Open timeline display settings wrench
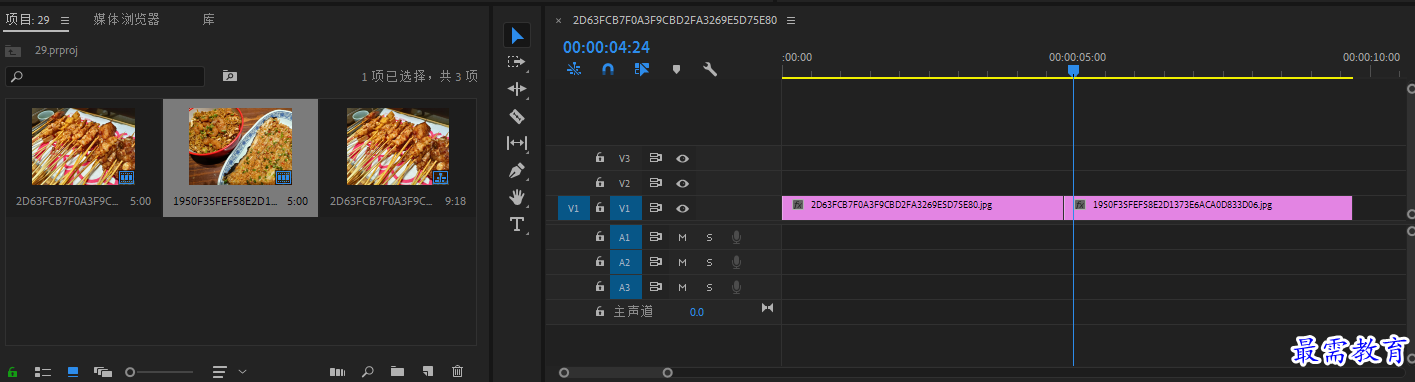 pyautogui.click(x=710, y=69)
